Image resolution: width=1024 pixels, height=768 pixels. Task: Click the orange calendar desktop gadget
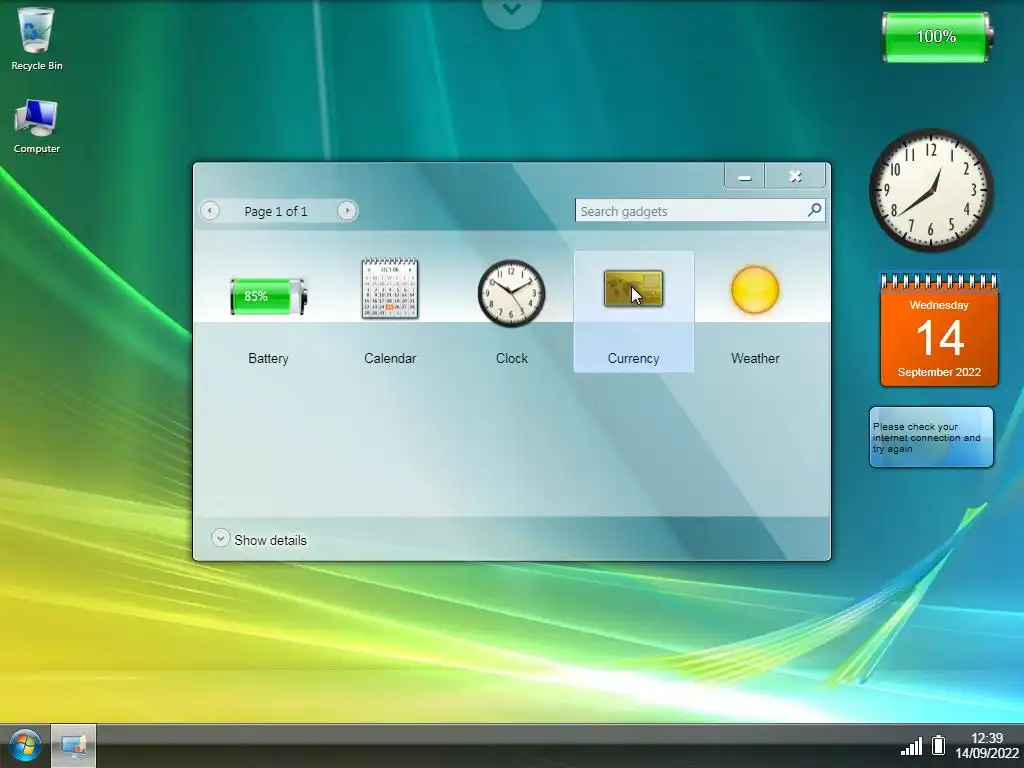point(939,330)
